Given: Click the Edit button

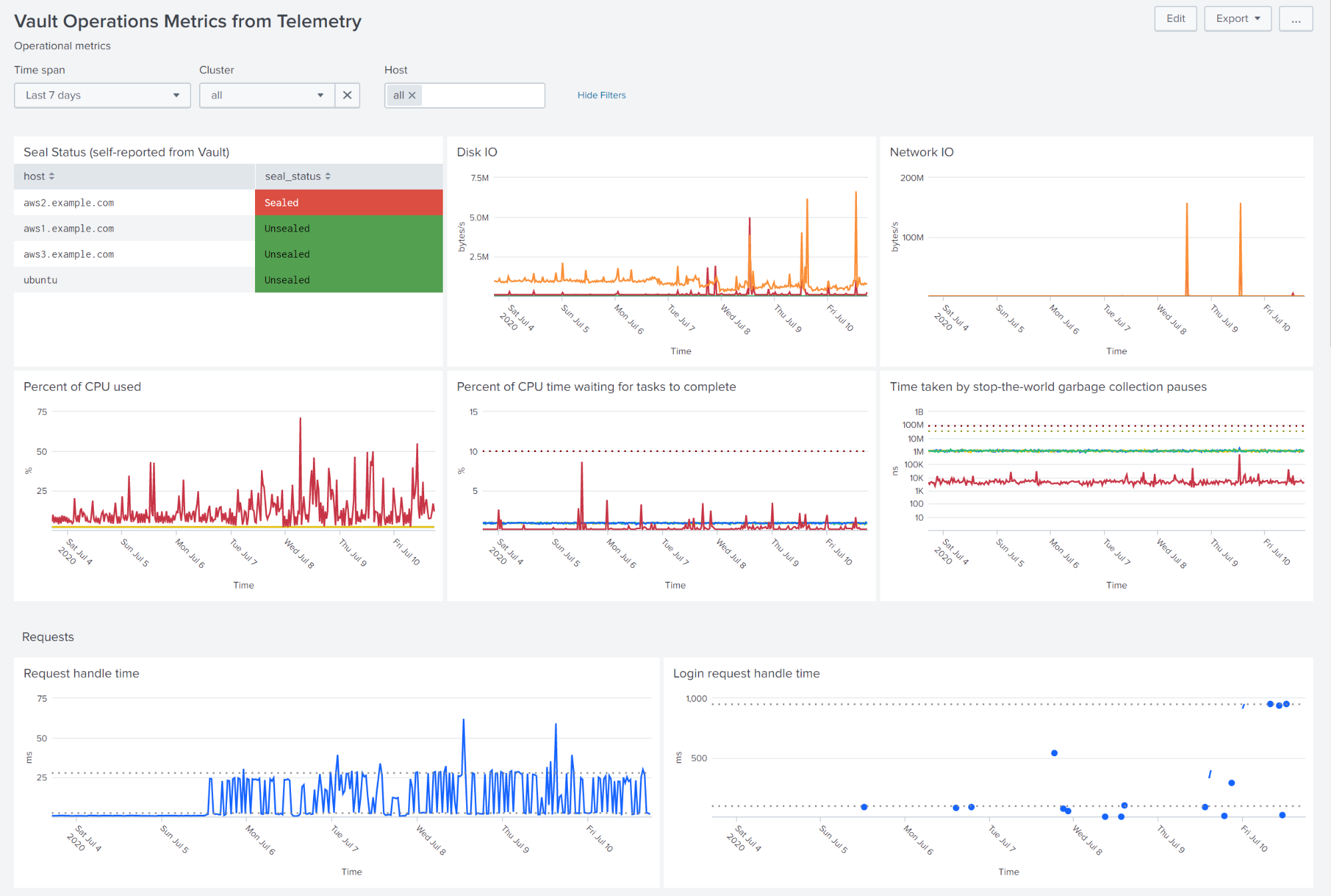Looking at the screenshot, I should pos(1175,19).
